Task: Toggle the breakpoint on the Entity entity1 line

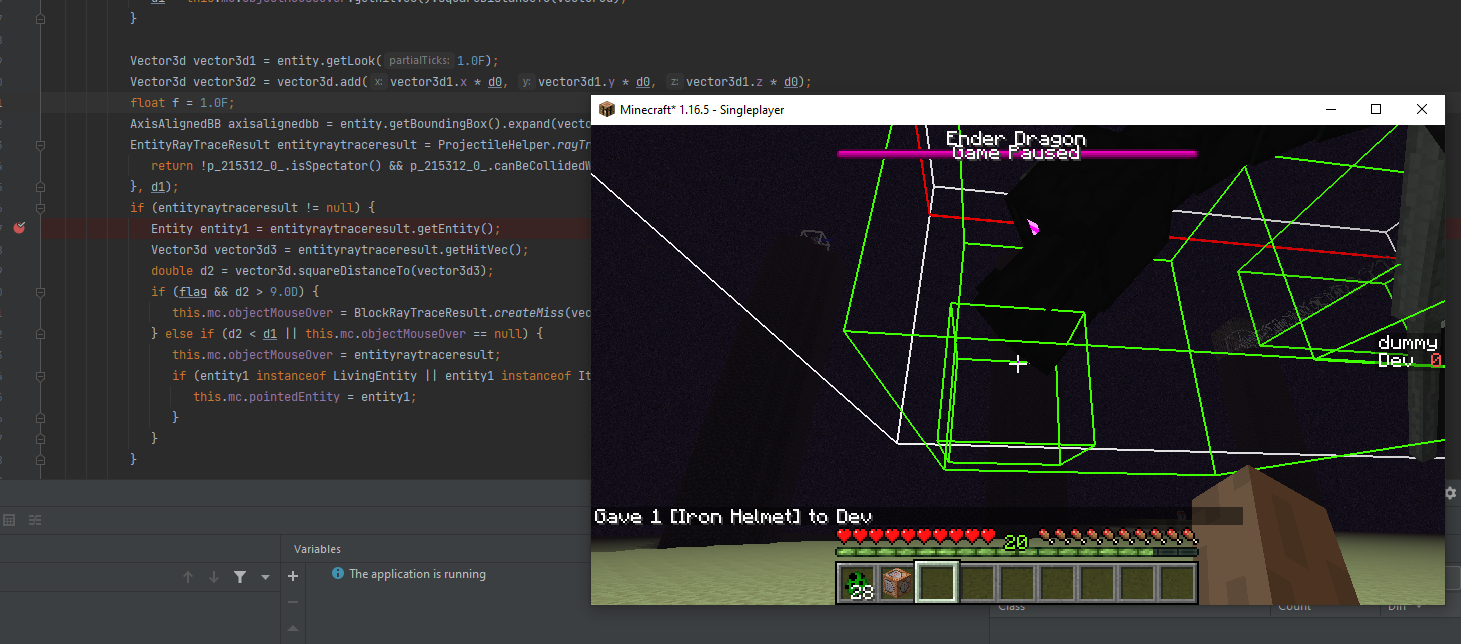Action: pos(19,228)
